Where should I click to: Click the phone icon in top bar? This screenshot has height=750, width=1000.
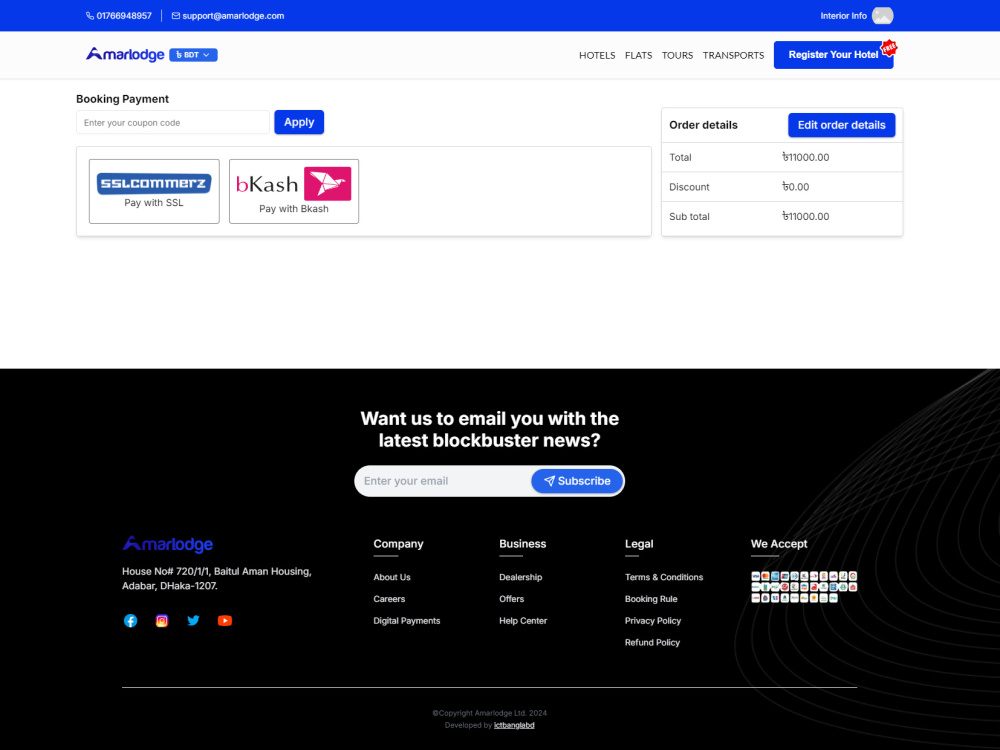(90, 16)
